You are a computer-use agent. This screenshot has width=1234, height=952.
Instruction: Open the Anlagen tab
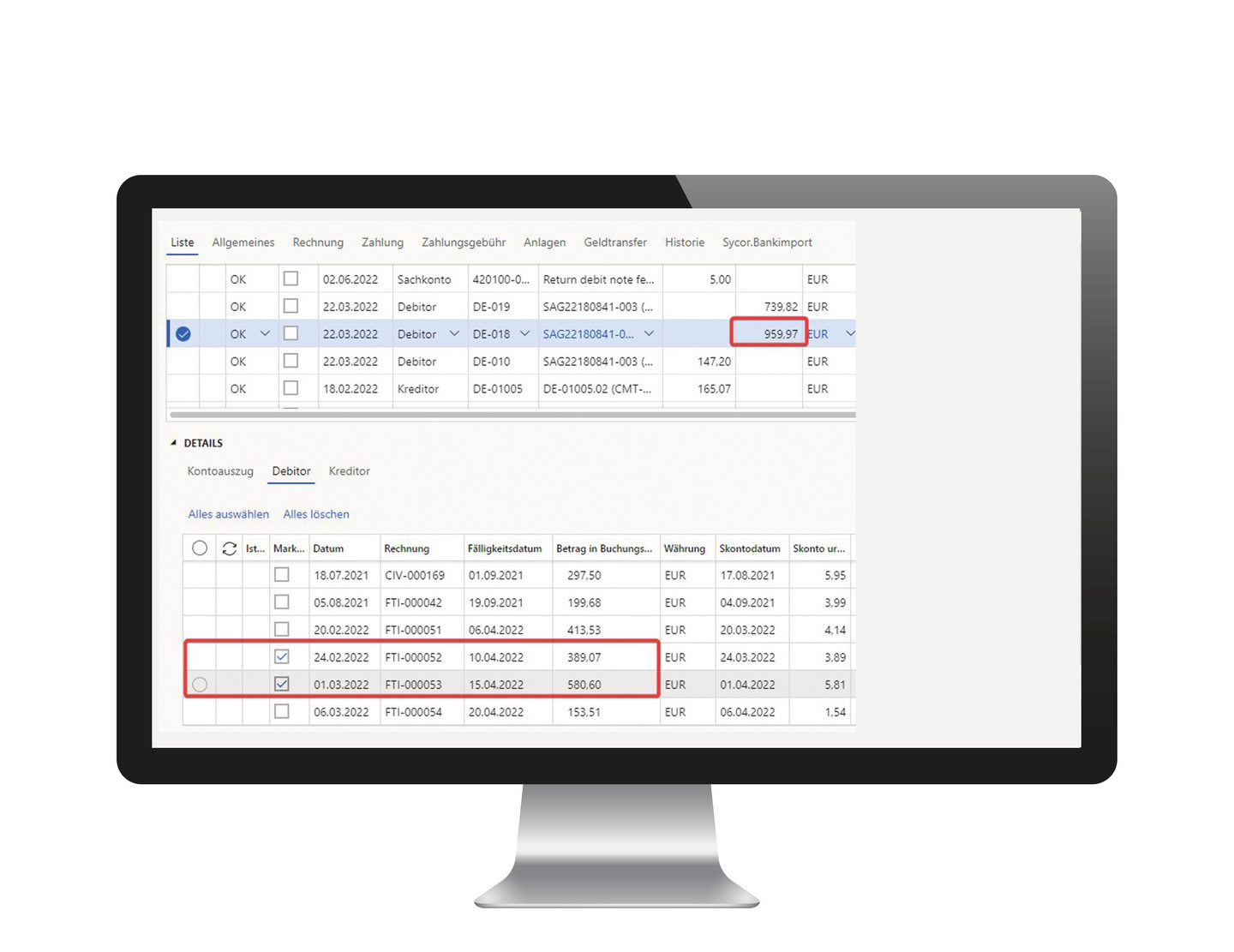[x=545, y=242]
